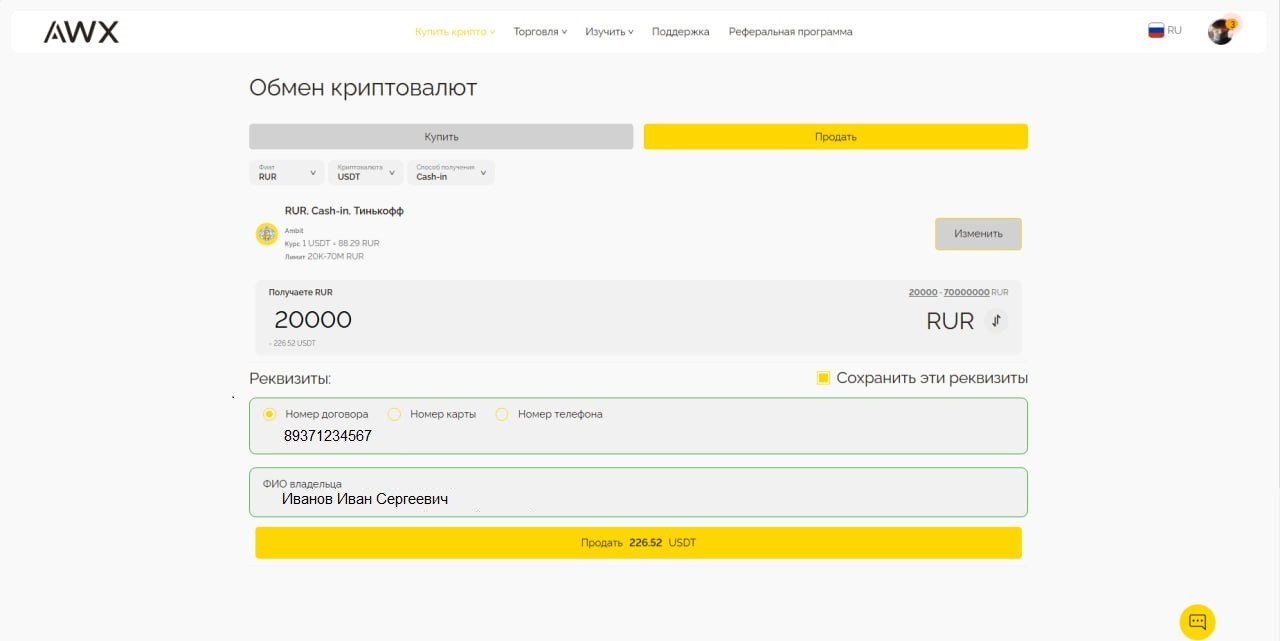Open the Купить крипто menu
This screenshot has width=1280, height=641.
pos(454,32)
